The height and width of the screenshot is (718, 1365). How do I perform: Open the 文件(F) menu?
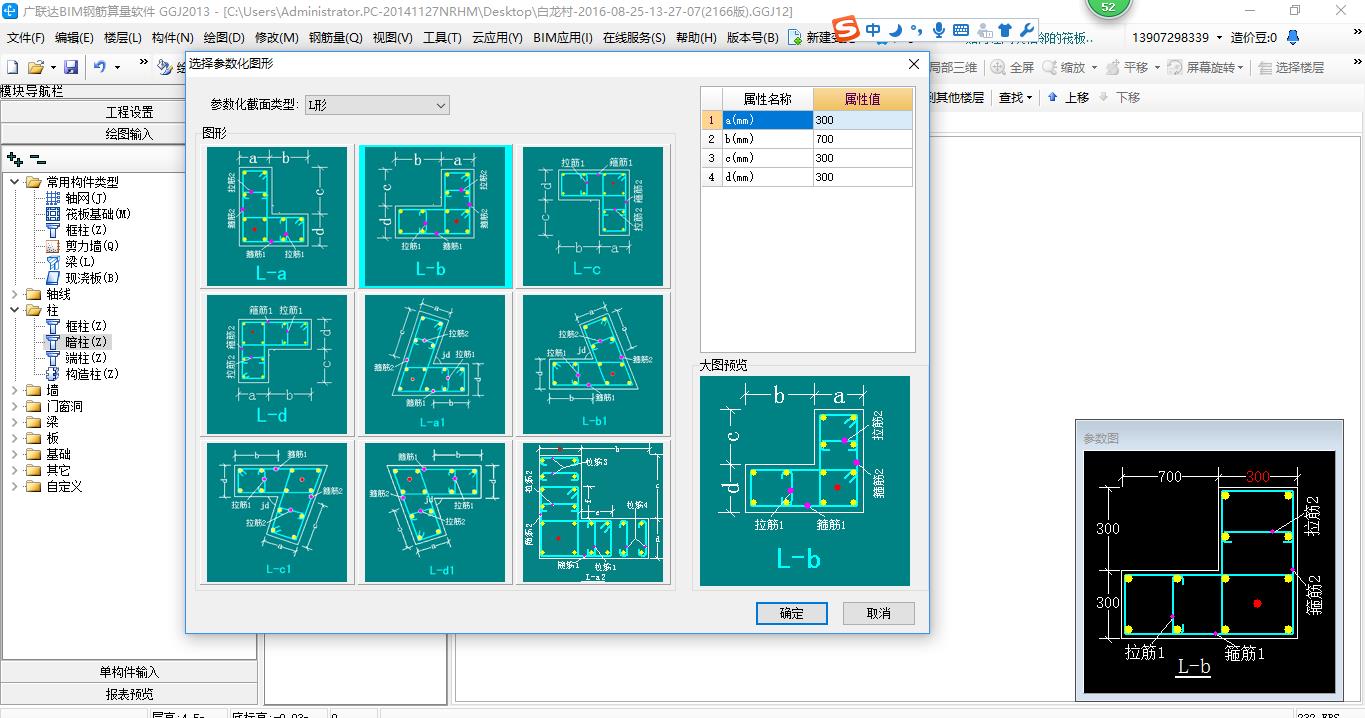tap(26, 38)
